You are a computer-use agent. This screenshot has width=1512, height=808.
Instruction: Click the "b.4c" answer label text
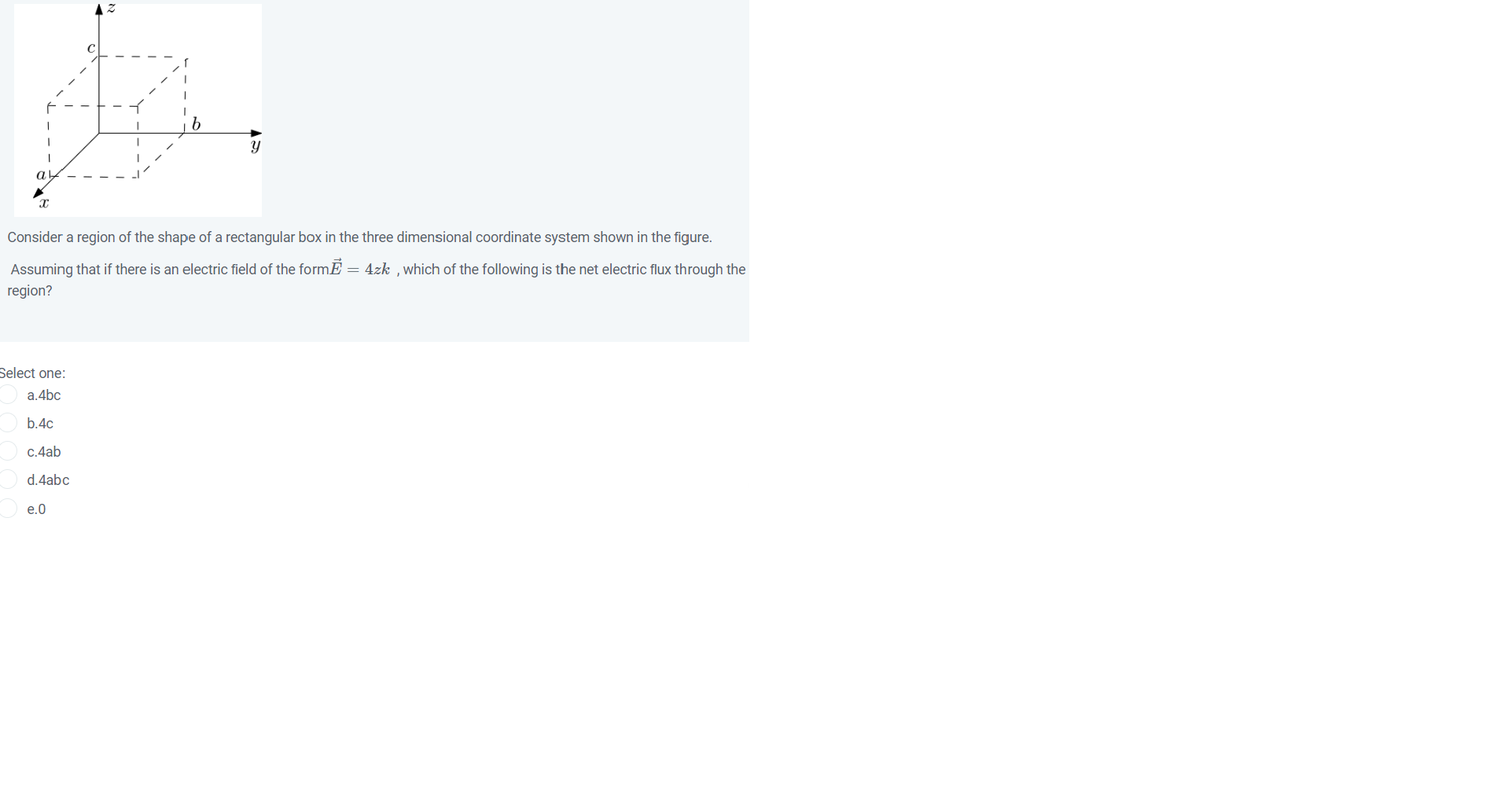click(x=40, y=424)
